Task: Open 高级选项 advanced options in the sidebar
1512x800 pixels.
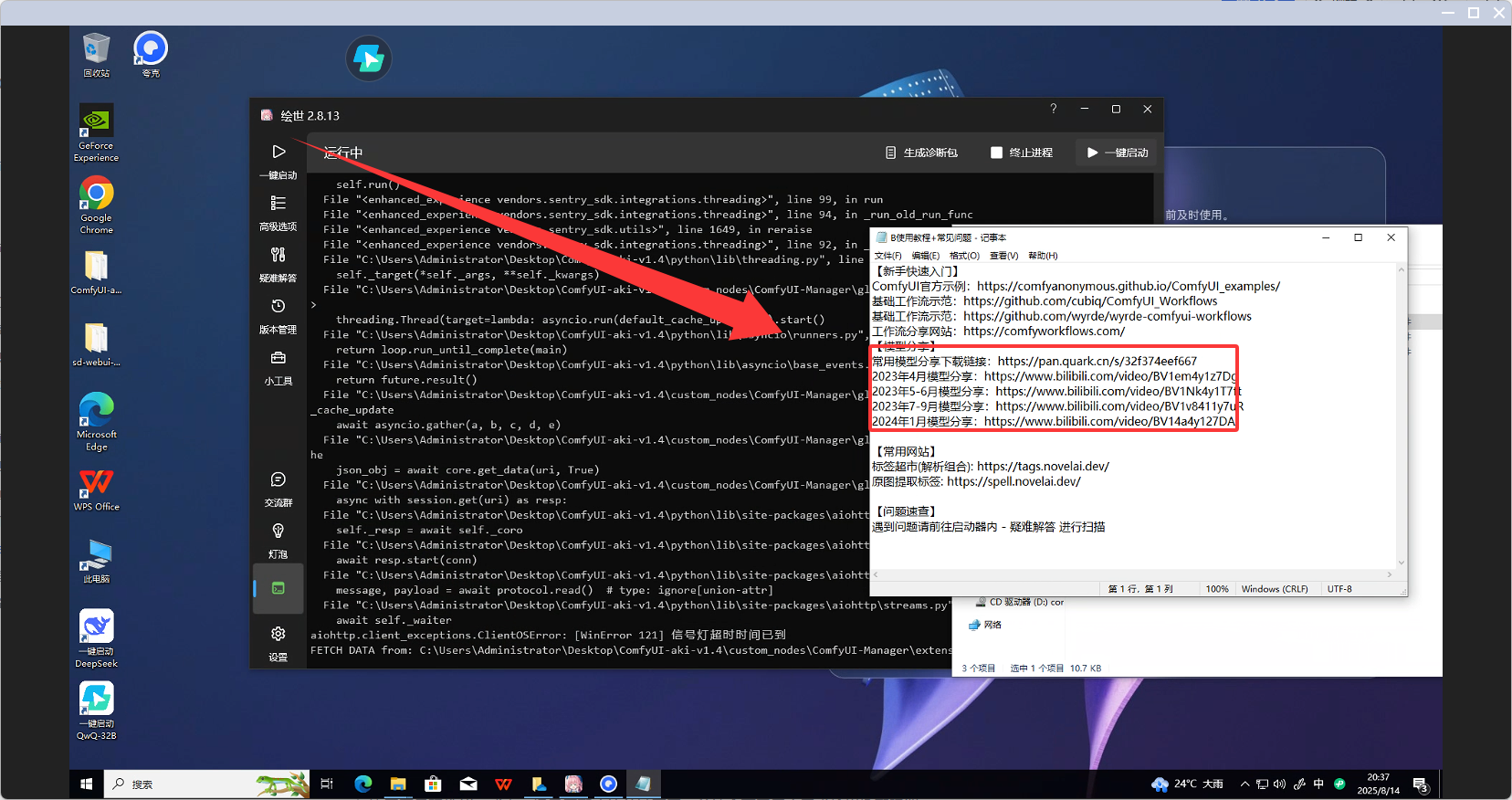Action: 278,213
